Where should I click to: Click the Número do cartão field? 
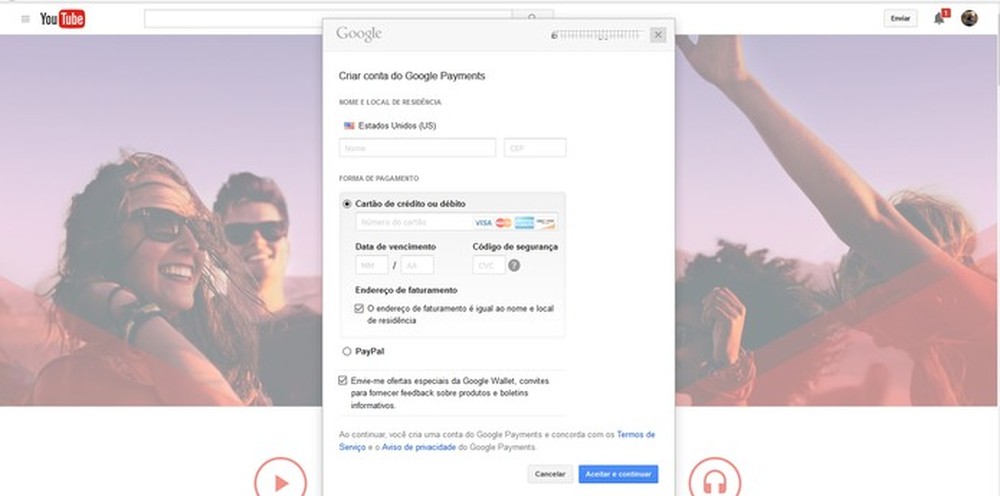click(457, 222)
